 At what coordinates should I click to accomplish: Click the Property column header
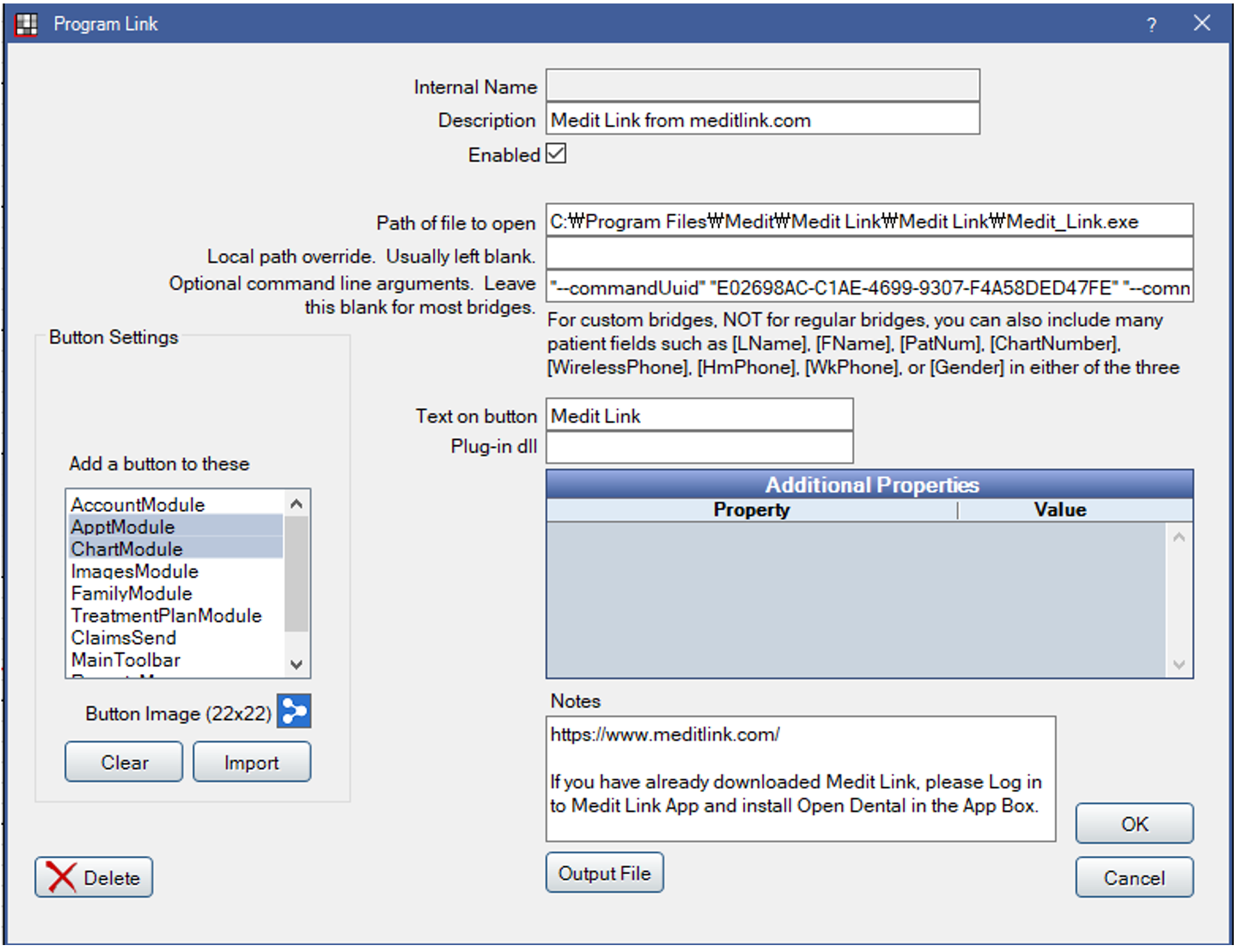(752, 510)
